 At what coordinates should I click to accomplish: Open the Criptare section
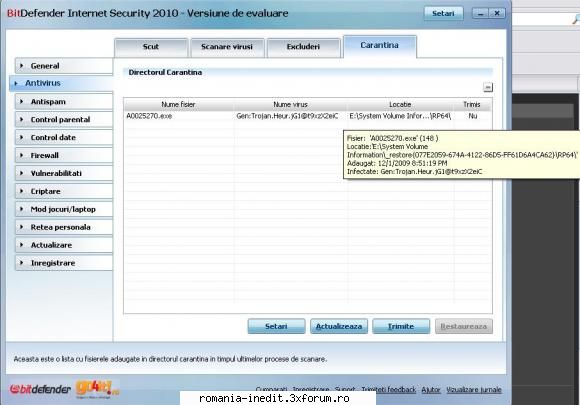(x=64, y=191)
